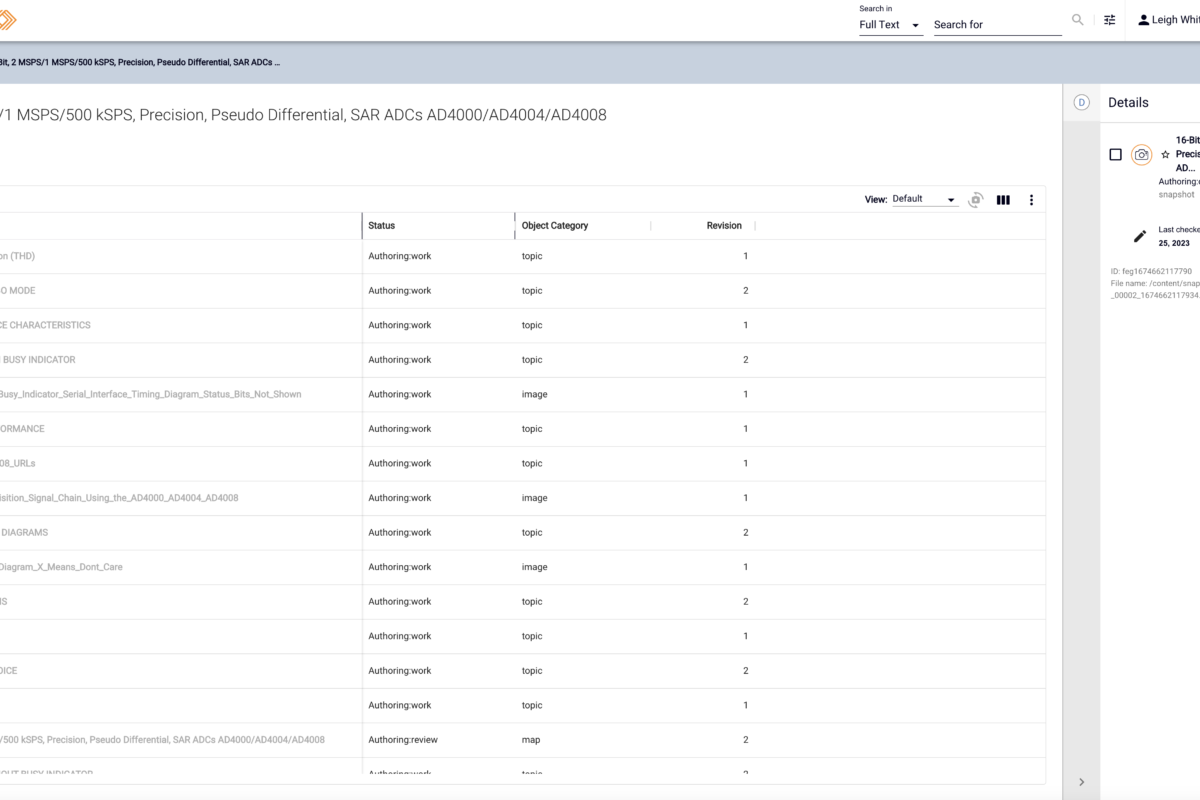This screenshot has height=800, width=1200.
Task: Select the Busy_Indicator_Serial_Interface_Timing_Diagram row
Action: pos(522,395)
